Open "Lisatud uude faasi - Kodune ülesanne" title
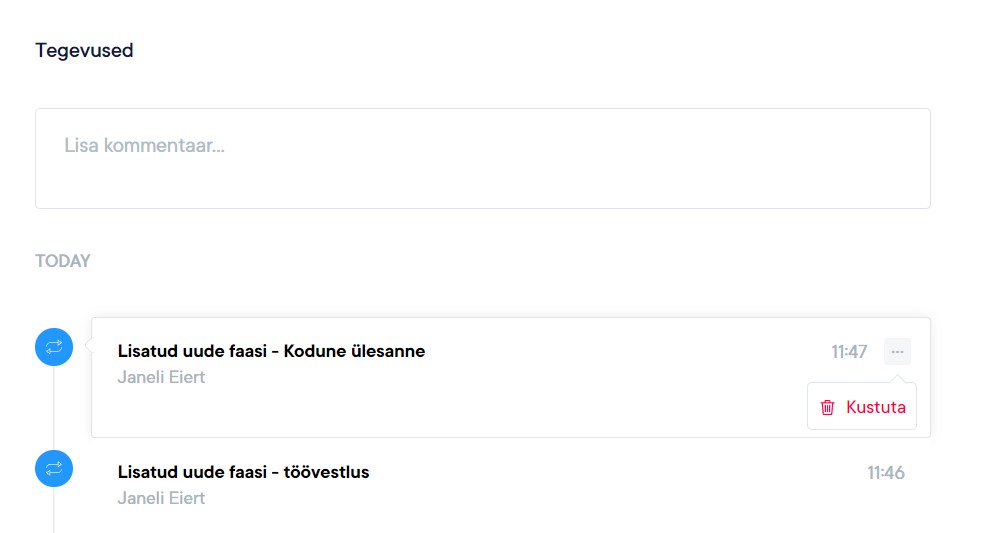Viewport: 981px width, 533px height. coord(271,351)
